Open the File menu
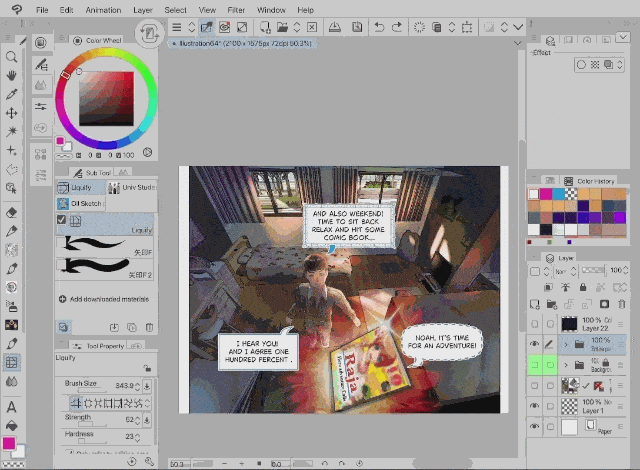This screenshot has height=470, width=640. click(x=42, y=10)
